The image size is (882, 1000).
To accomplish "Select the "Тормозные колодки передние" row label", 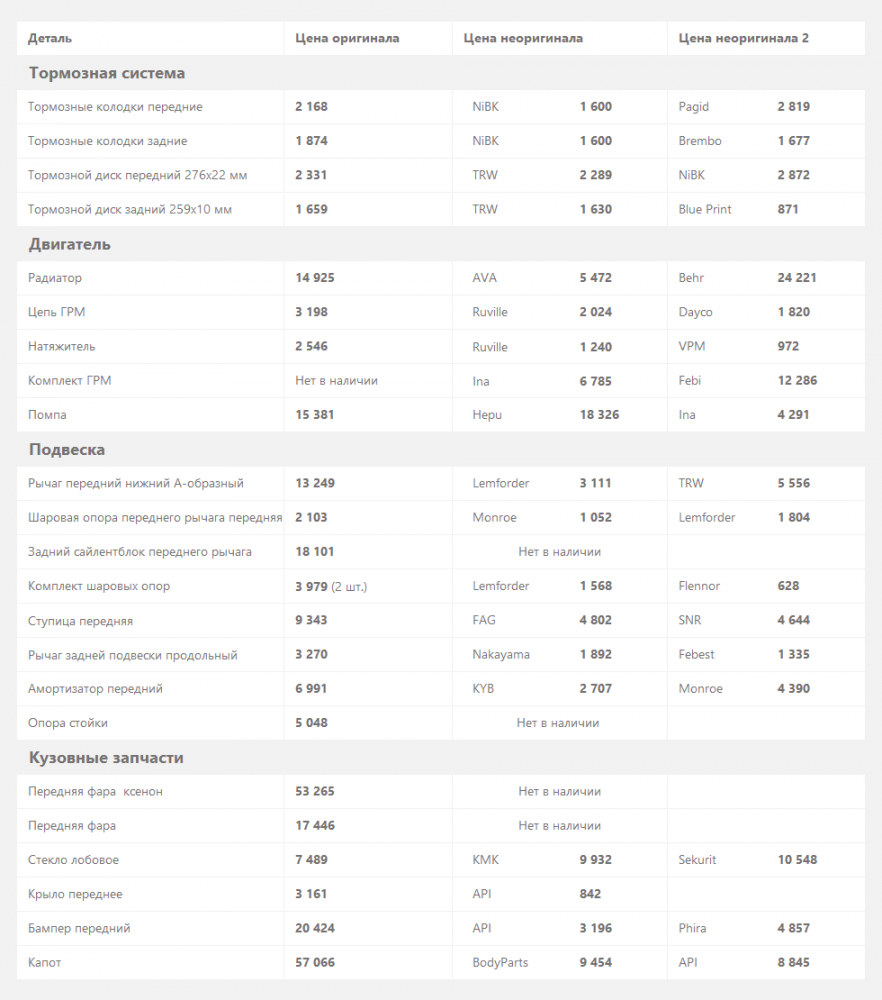I will click(115, 107).
